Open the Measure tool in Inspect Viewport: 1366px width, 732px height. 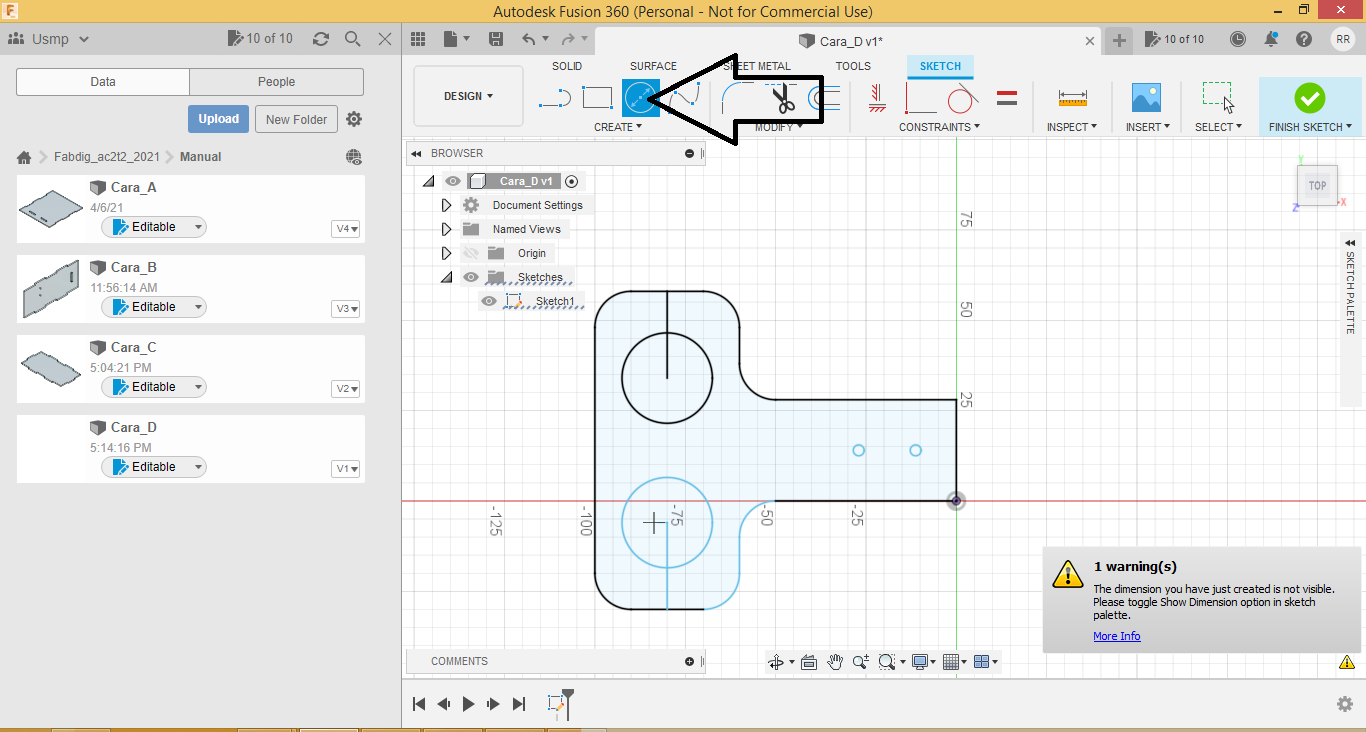(x=1072, y=98)
